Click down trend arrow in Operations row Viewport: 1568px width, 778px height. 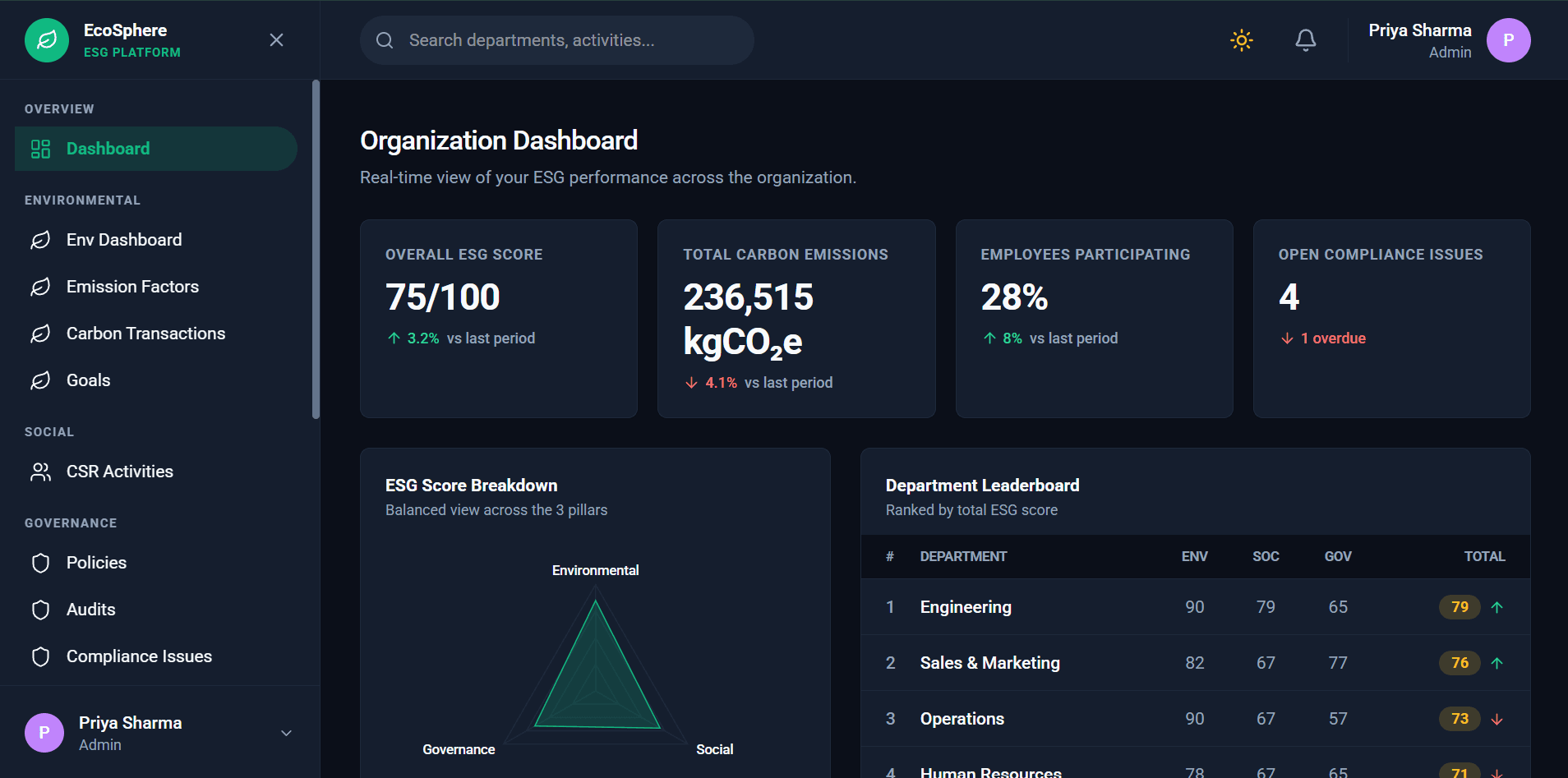tap(1497, 719)
